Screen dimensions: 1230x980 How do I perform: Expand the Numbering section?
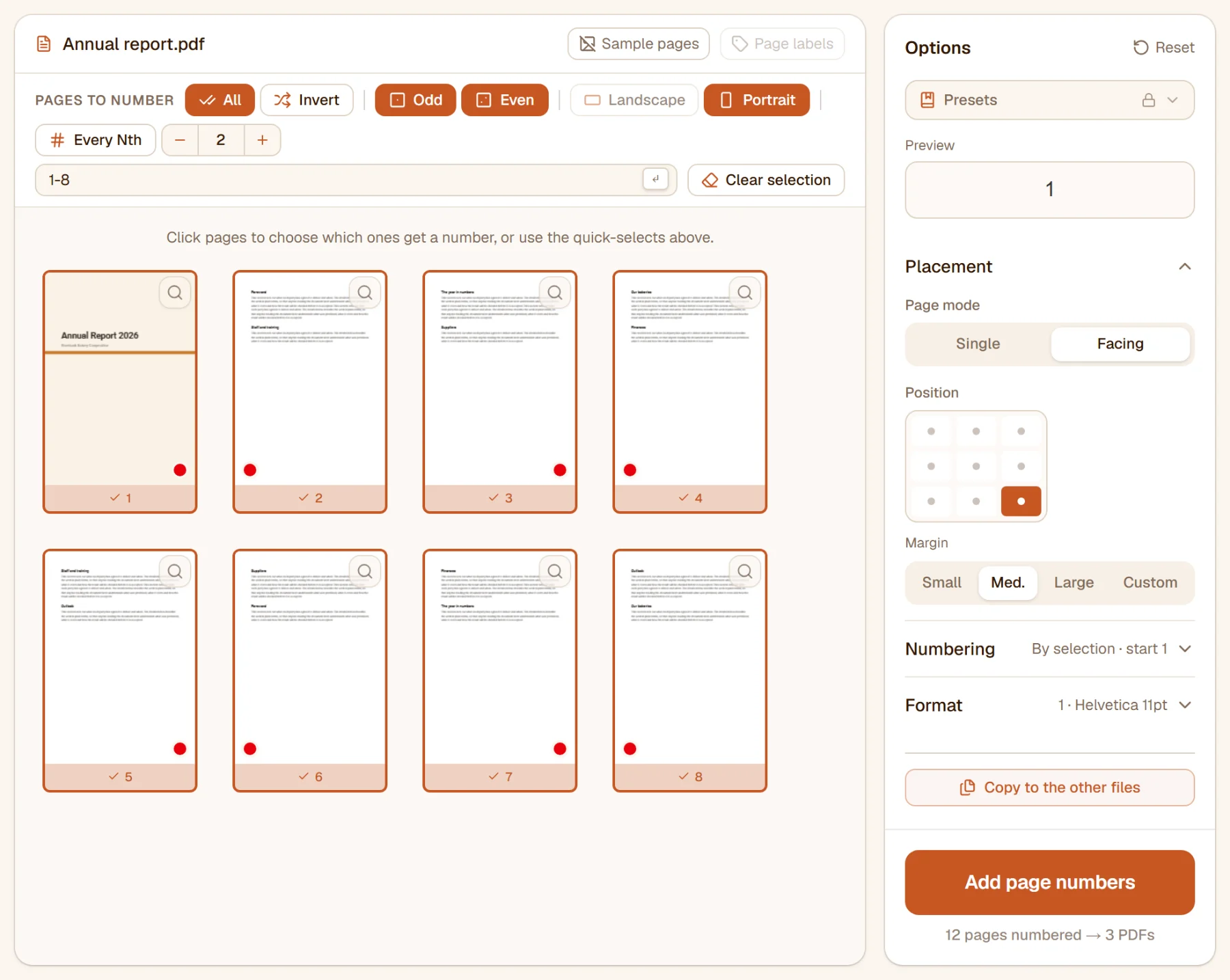click(x=1050, y=649)
